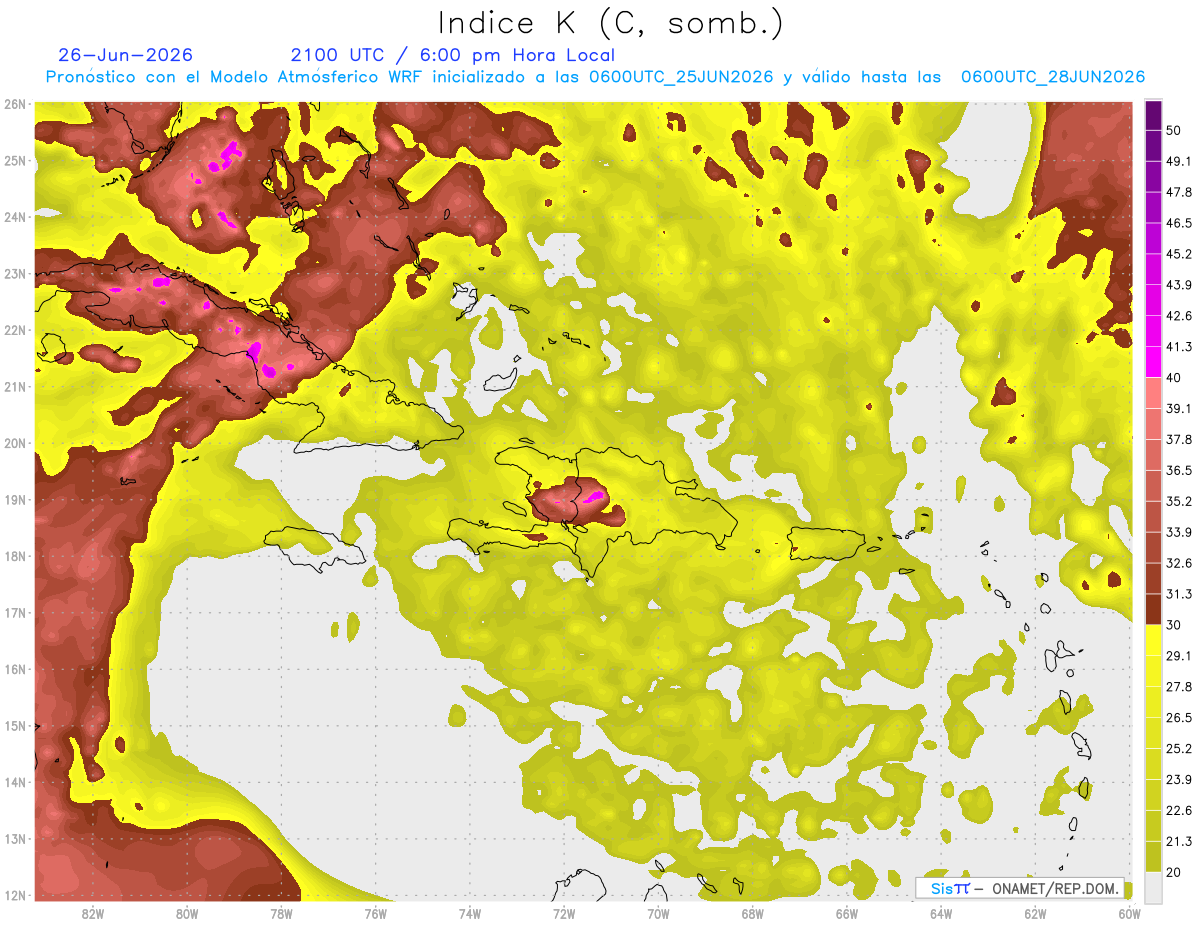Click the colorbar value label 25.2
The image size is (1200, 927).
1179,749
